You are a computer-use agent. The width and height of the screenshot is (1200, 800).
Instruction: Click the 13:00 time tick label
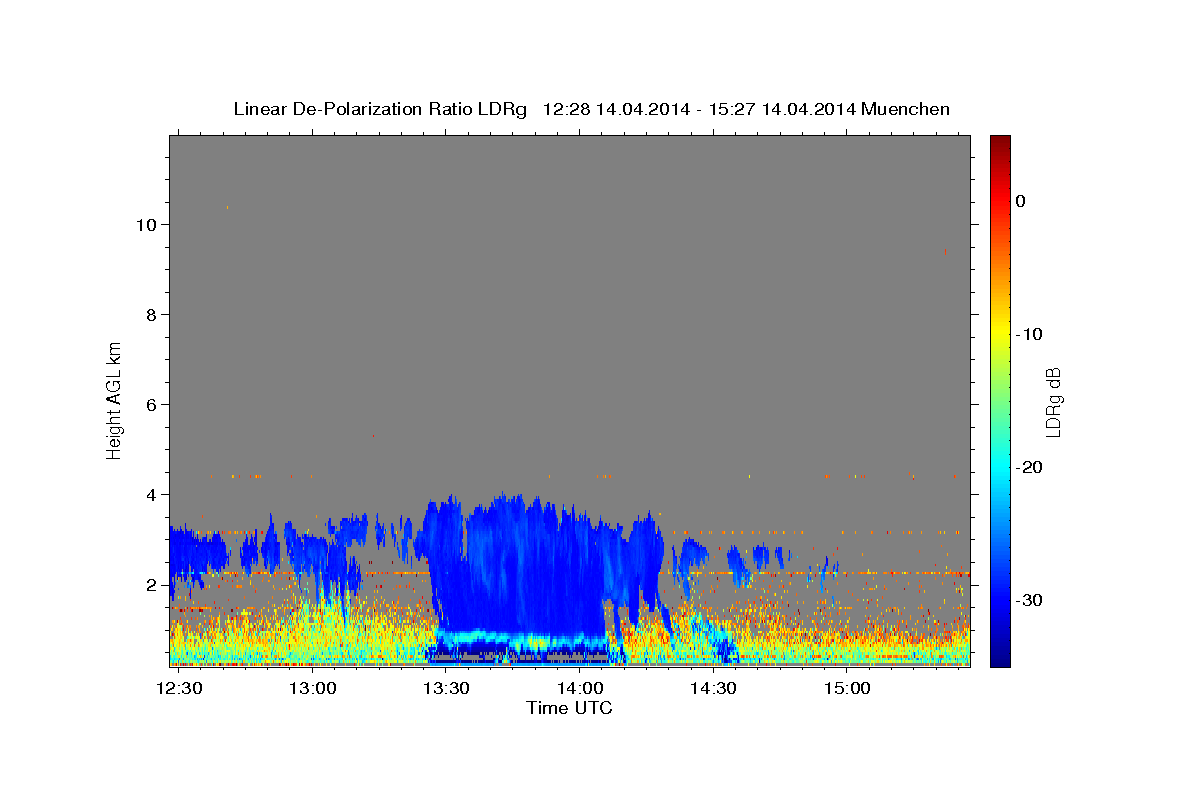pyautogui.click(x=313, y=689)
